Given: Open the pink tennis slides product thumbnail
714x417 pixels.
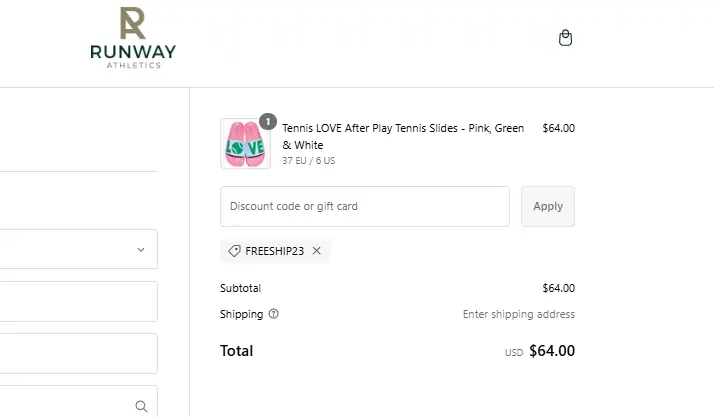Looking at the screenshot, I should [244, 144].
